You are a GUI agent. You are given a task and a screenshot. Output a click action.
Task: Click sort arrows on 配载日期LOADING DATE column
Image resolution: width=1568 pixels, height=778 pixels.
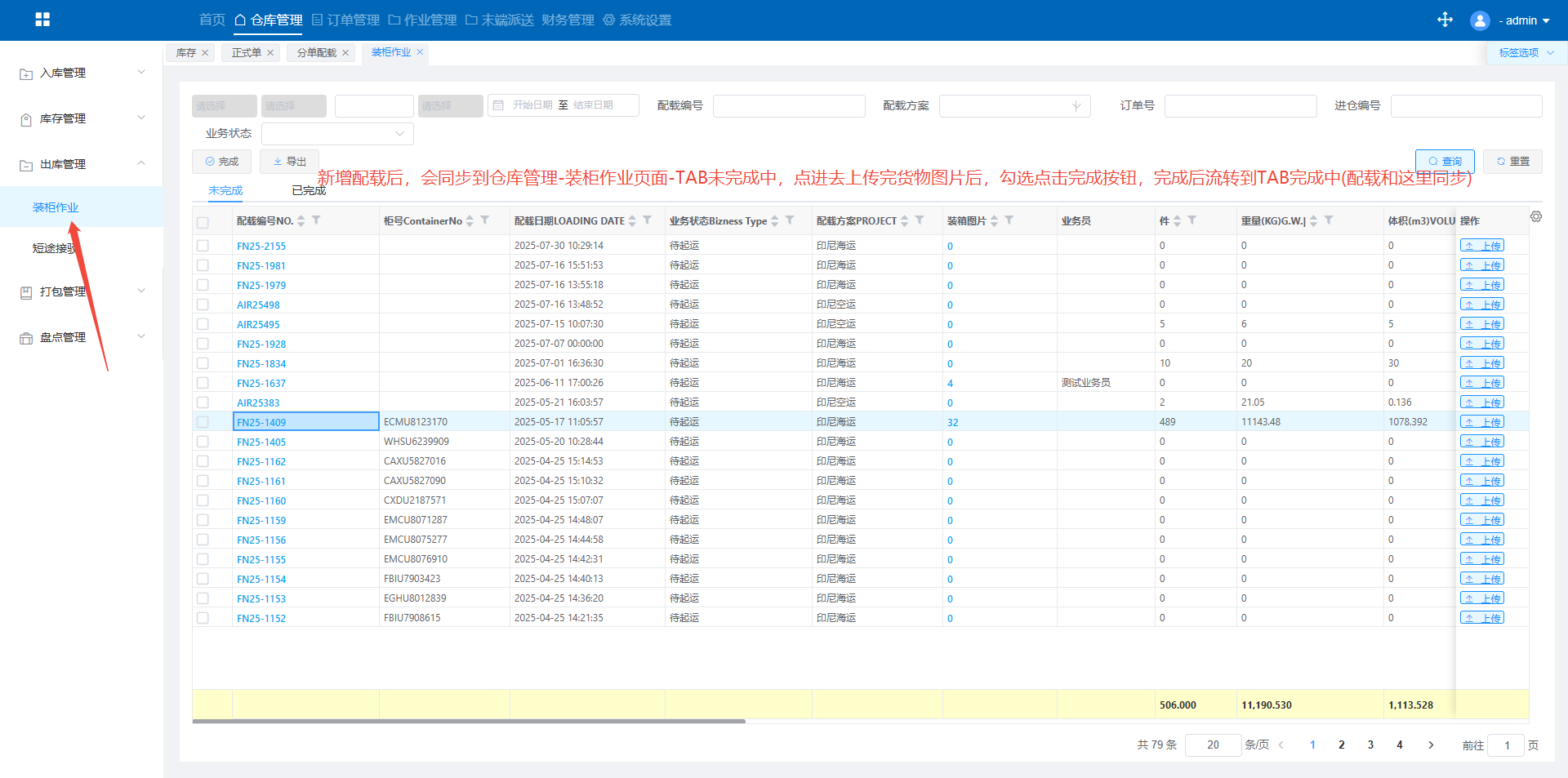pyautogui.click(x=633, y=221)
